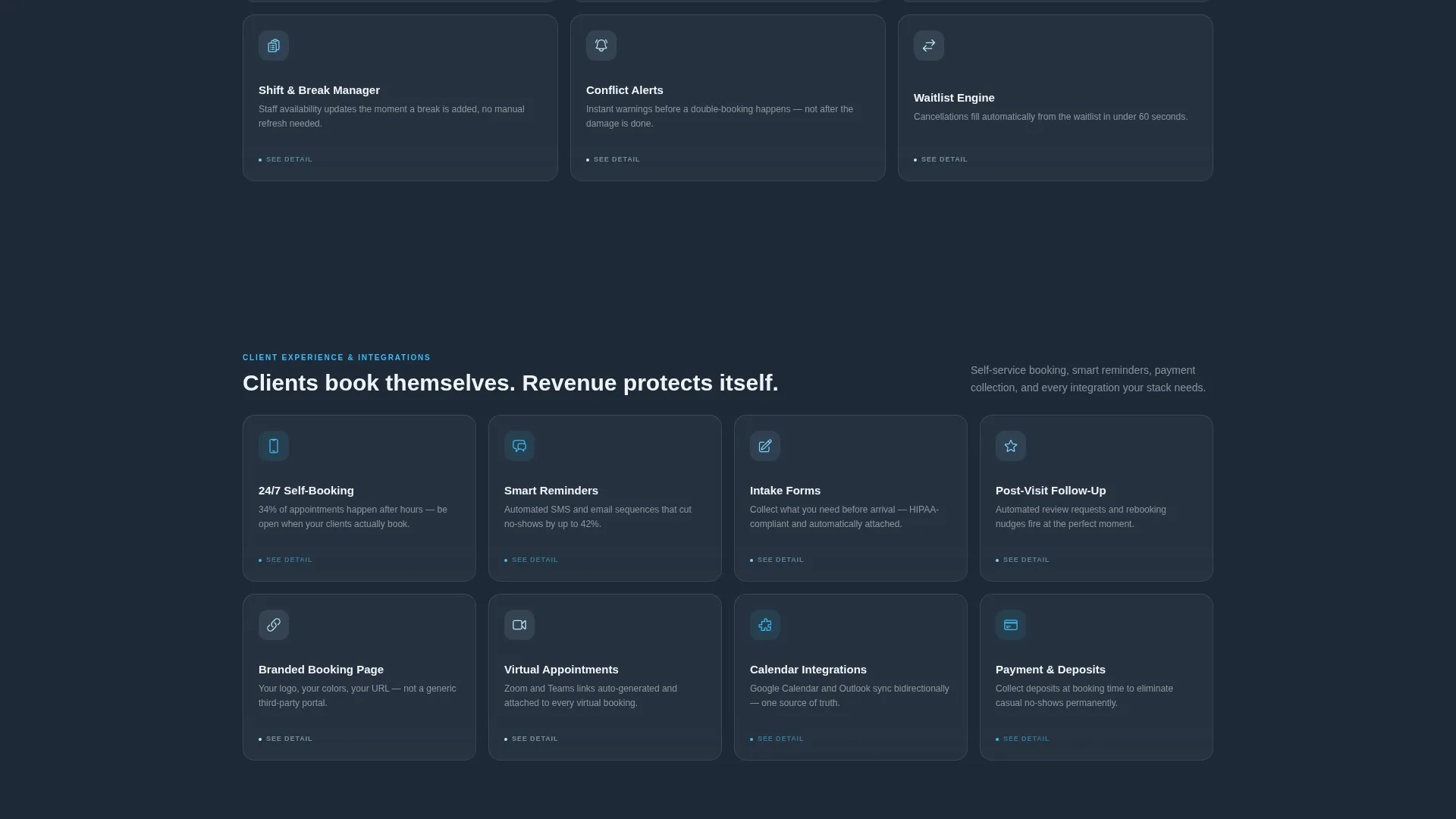Click the puzzle piece icon on Calendar Integrations card
The width and height of the screenshot is (1456, 819).
tap(765, 625)
